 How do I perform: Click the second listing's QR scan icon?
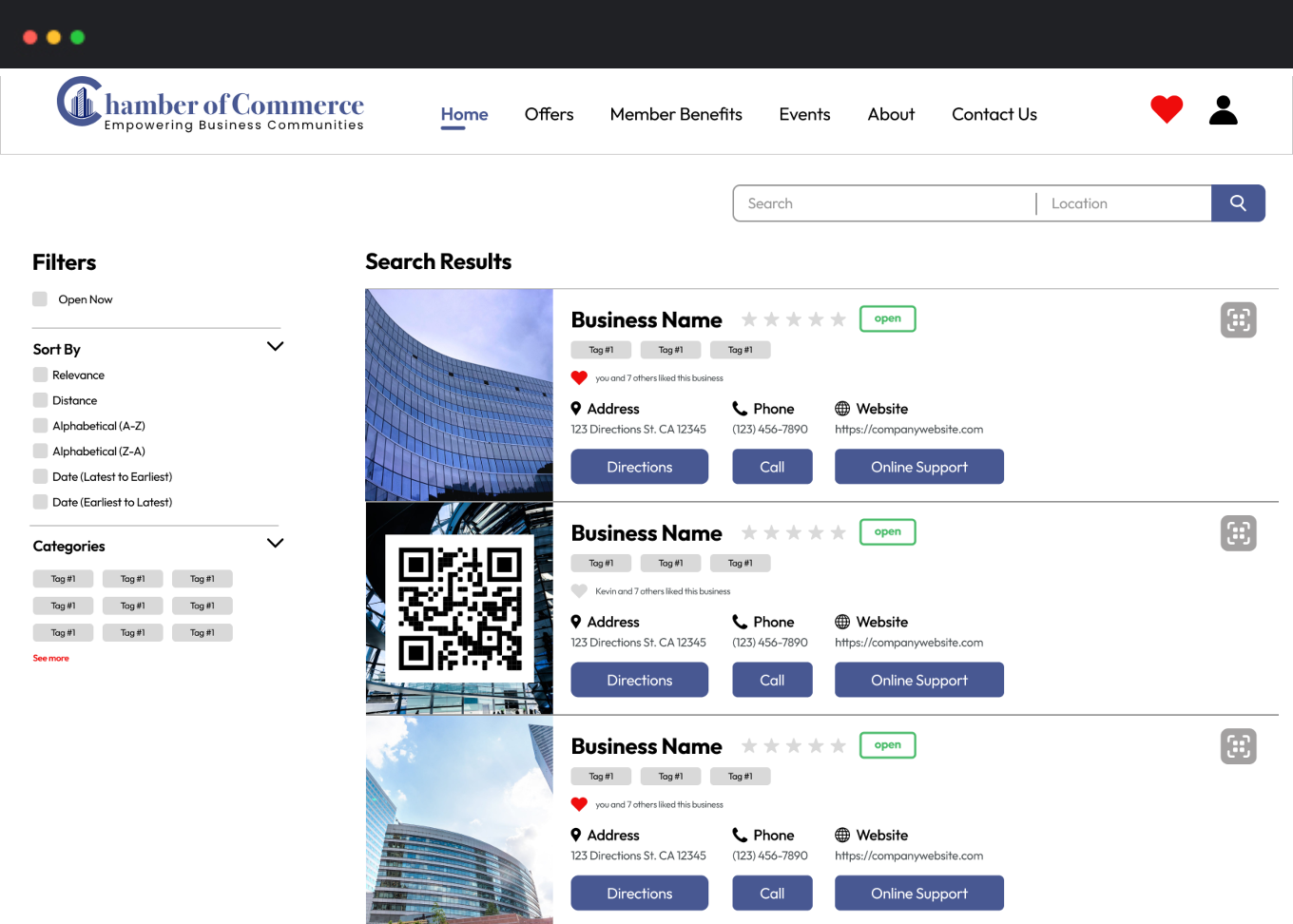point(1238,533)
